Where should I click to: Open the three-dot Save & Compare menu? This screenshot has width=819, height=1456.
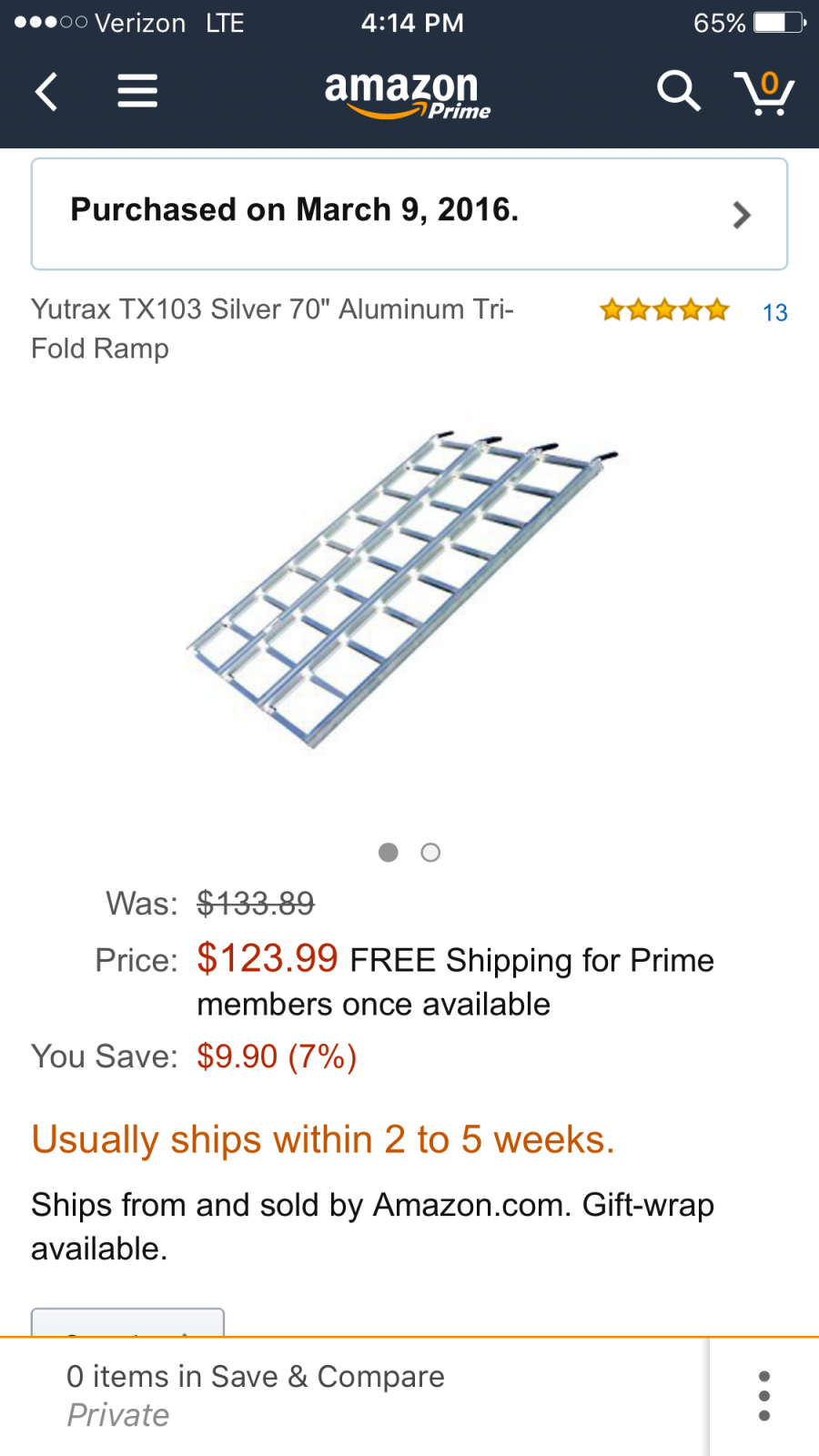764,1396
